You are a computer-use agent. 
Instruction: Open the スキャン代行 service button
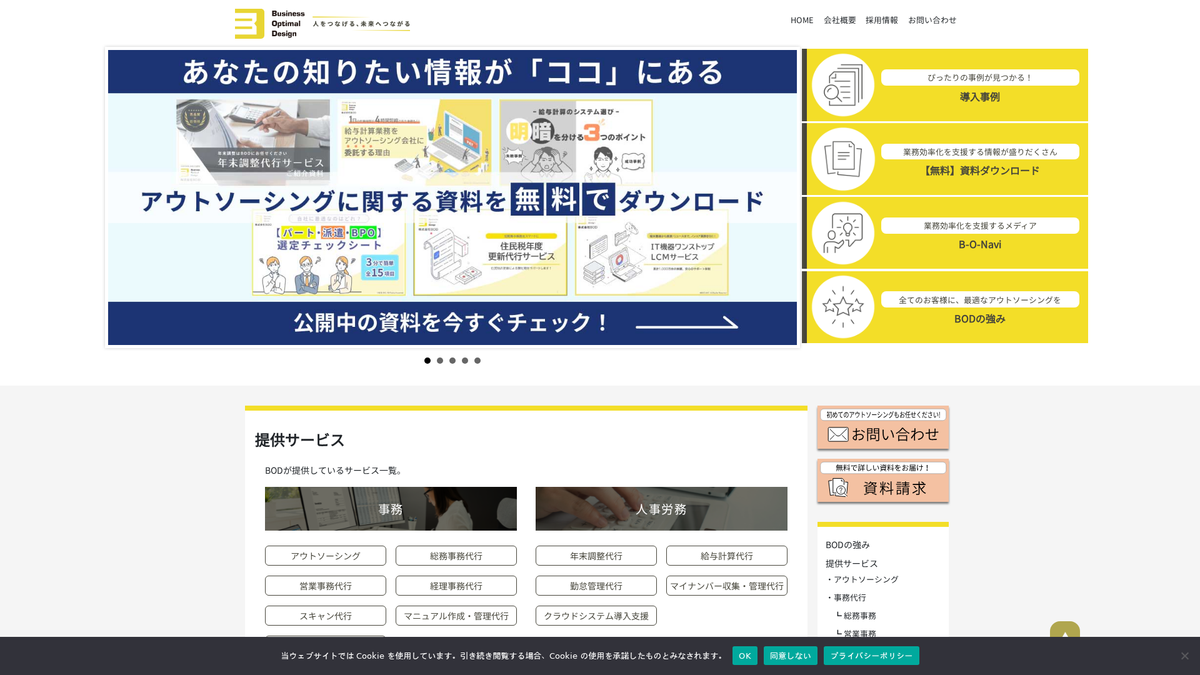coord(326,616)
